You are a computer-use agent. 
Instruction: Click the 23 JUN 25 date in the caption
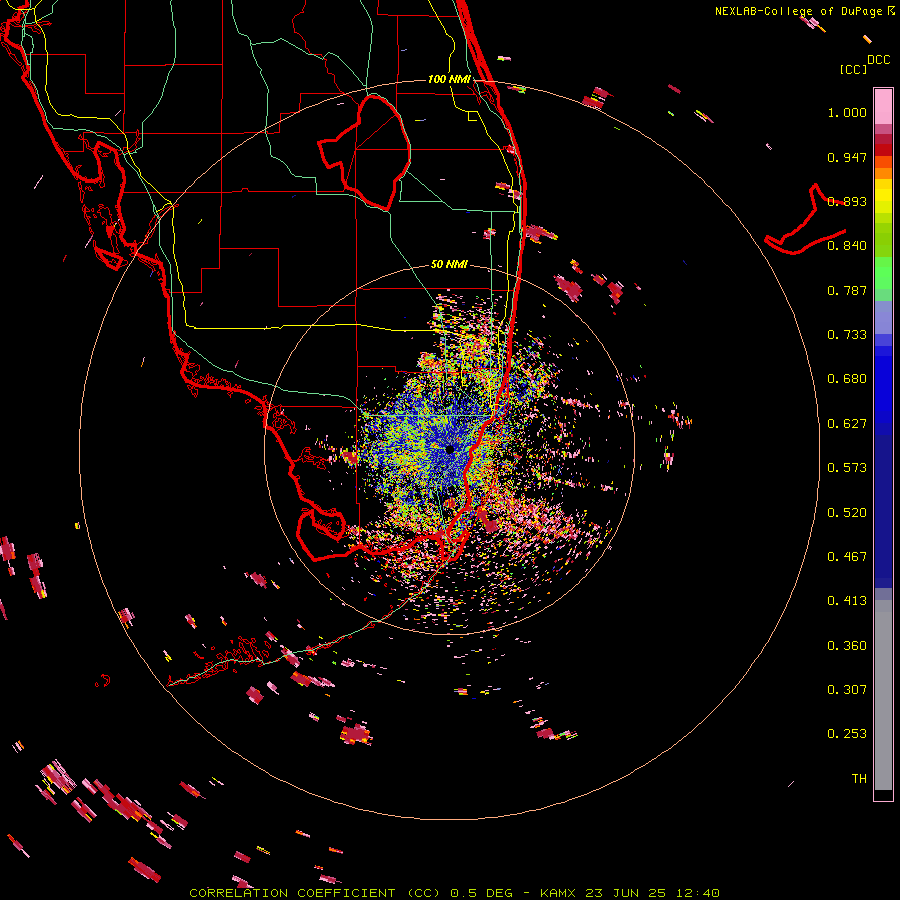pos(626,893)
